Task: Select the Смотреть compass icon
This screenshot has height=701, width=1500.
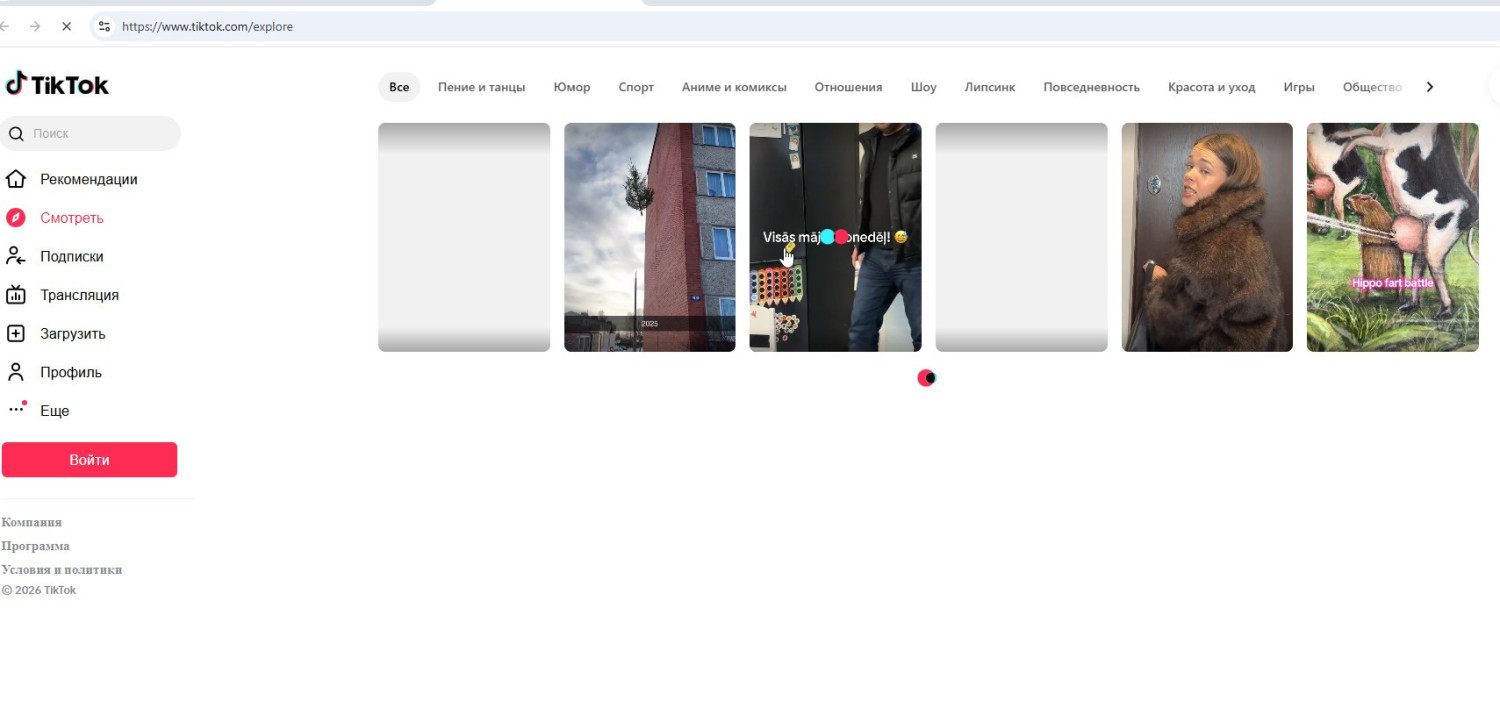Action: (16, 218)
